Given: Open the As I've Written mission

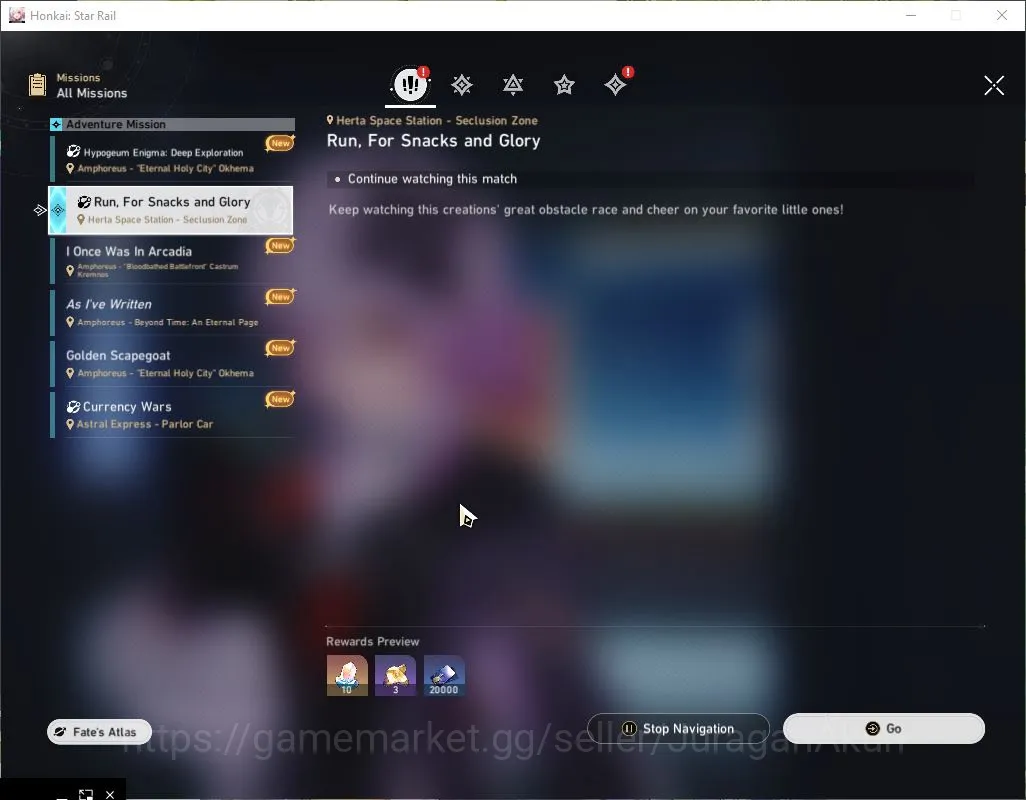Looking at the screenshot, I should (173, 312).
